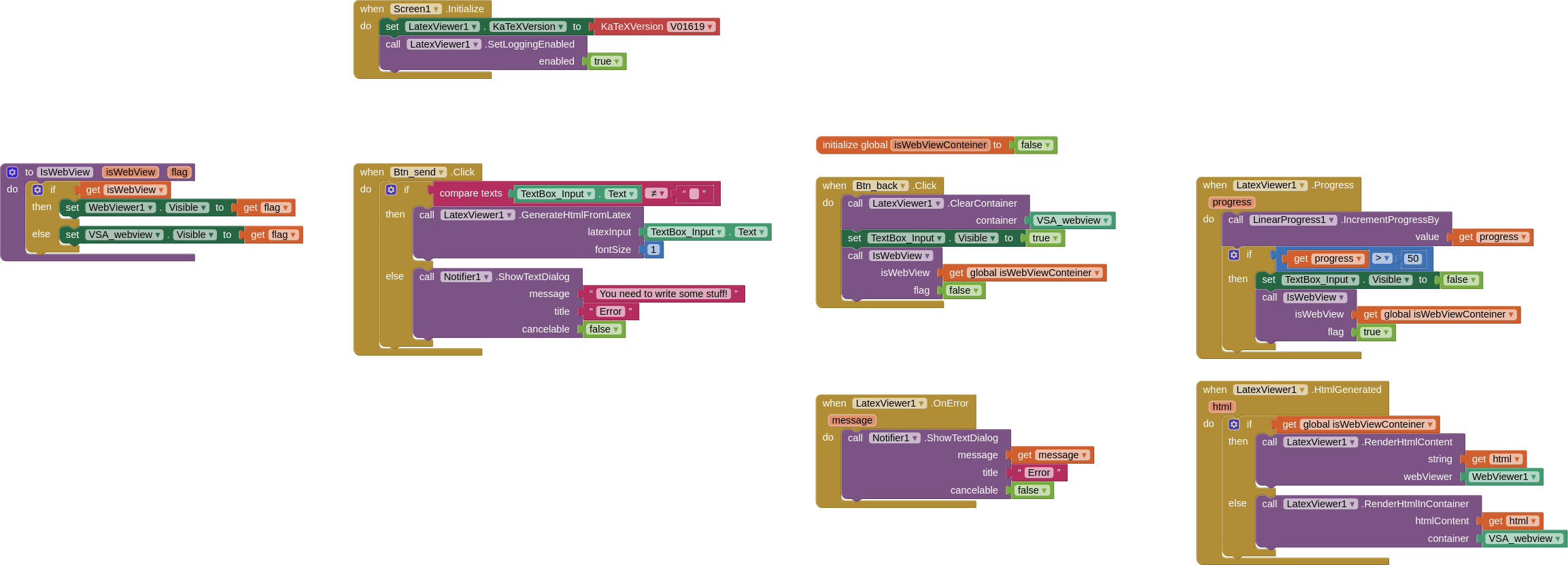Screen dimensions: 1568x565
Task: Select the message parameter in the OnError event
Action: pos(851,420)
